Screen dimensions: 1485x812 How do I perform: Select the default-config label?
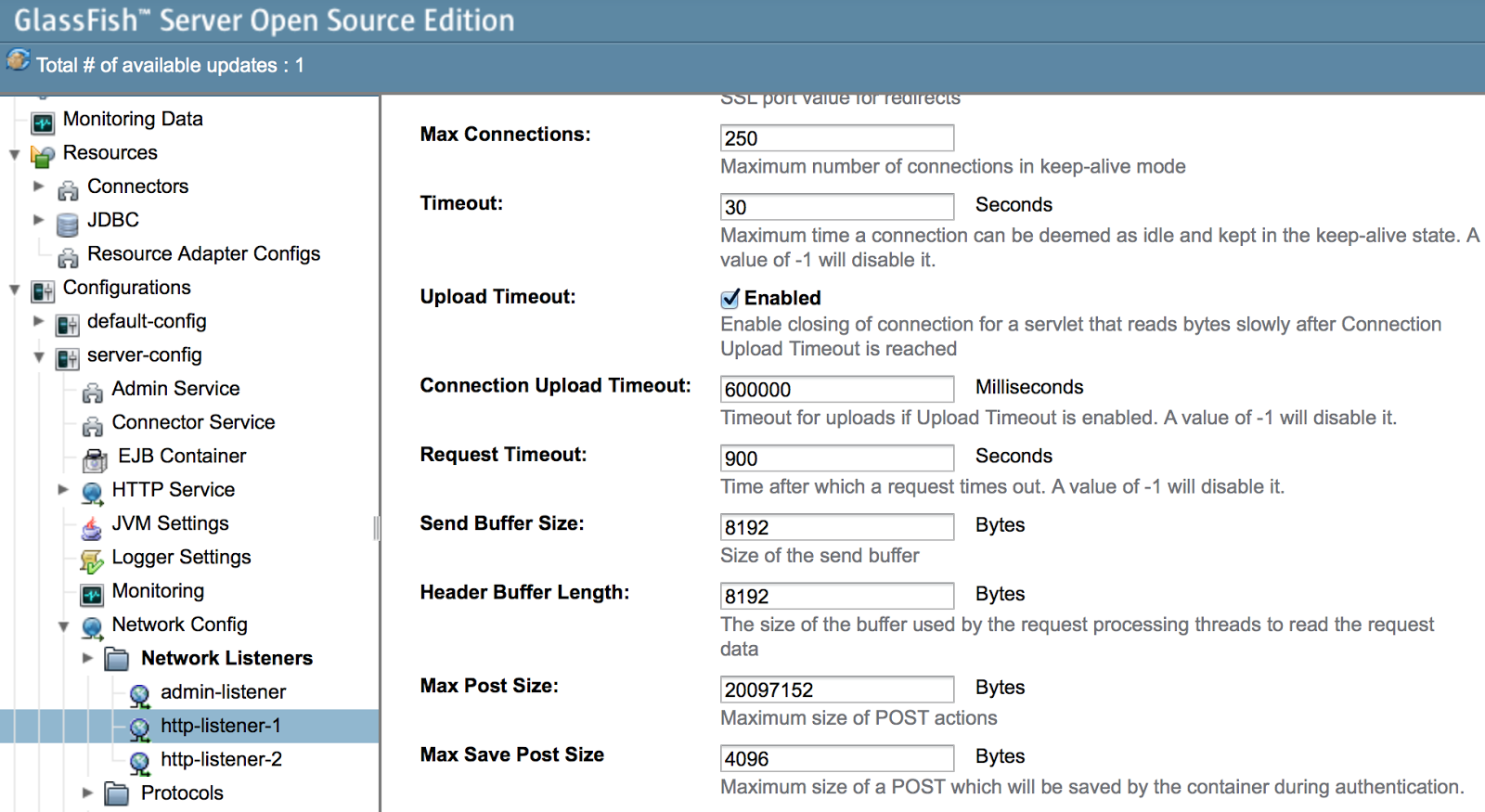click(147, 321)
